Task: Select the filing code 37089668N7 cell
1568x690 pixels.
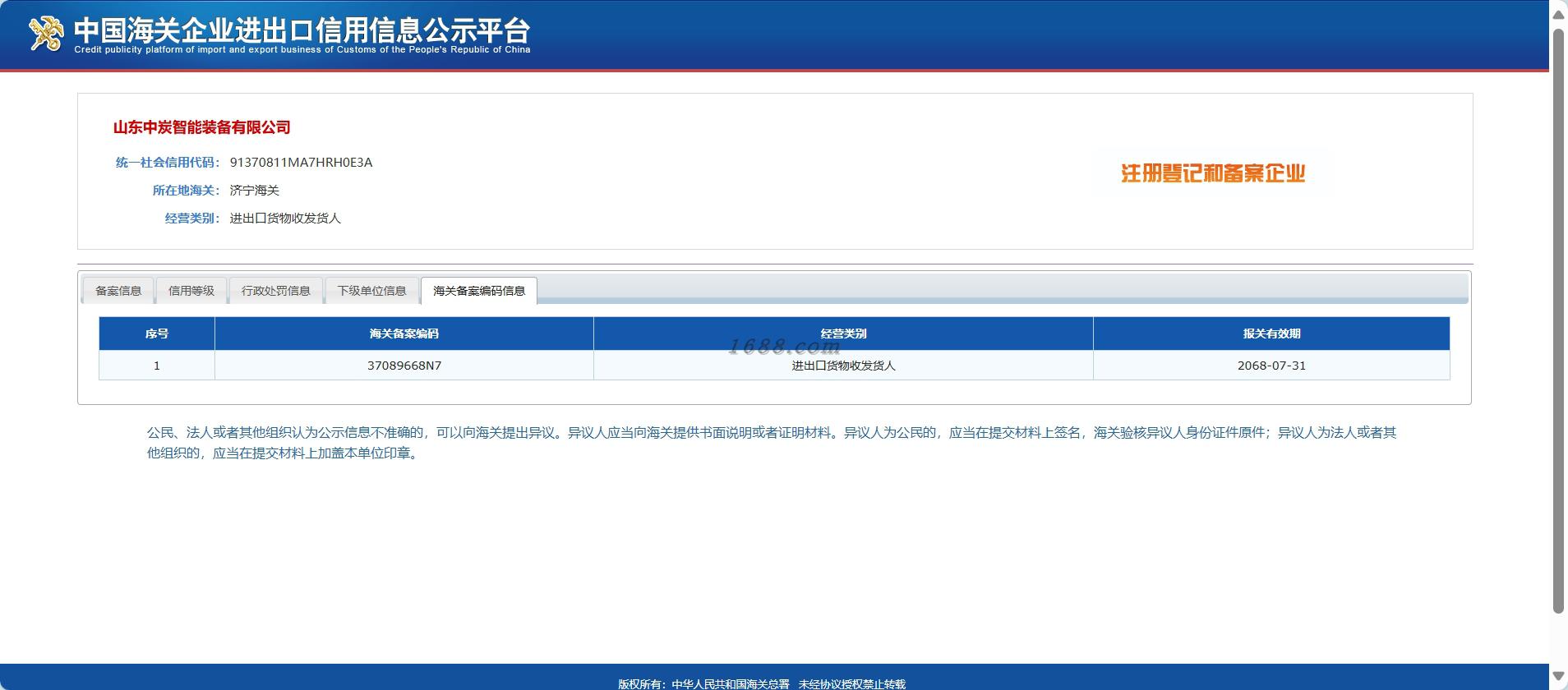Action: point(404,366)
